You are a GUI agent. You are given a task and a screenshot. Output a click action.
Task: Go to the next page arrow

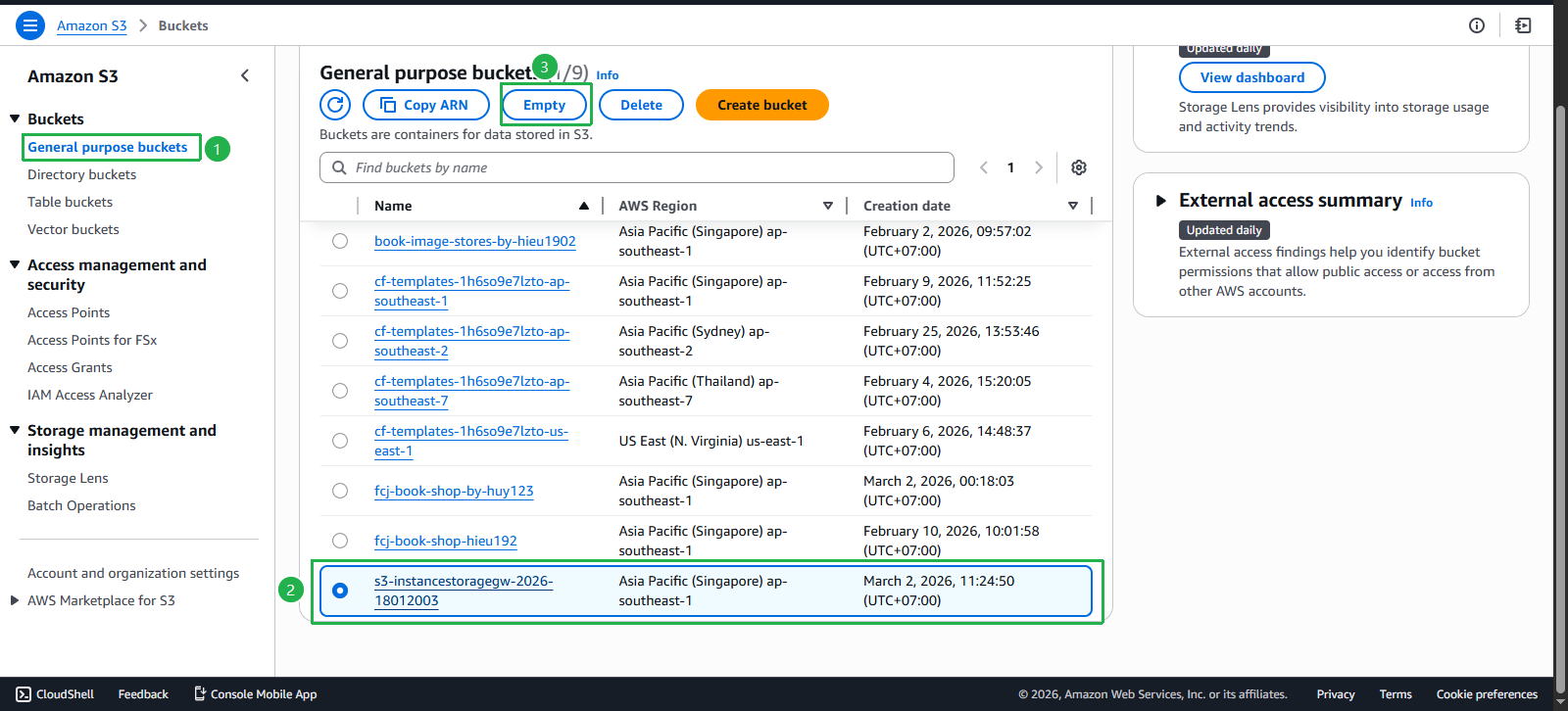pyautogui.click(x=1039, y=167)
